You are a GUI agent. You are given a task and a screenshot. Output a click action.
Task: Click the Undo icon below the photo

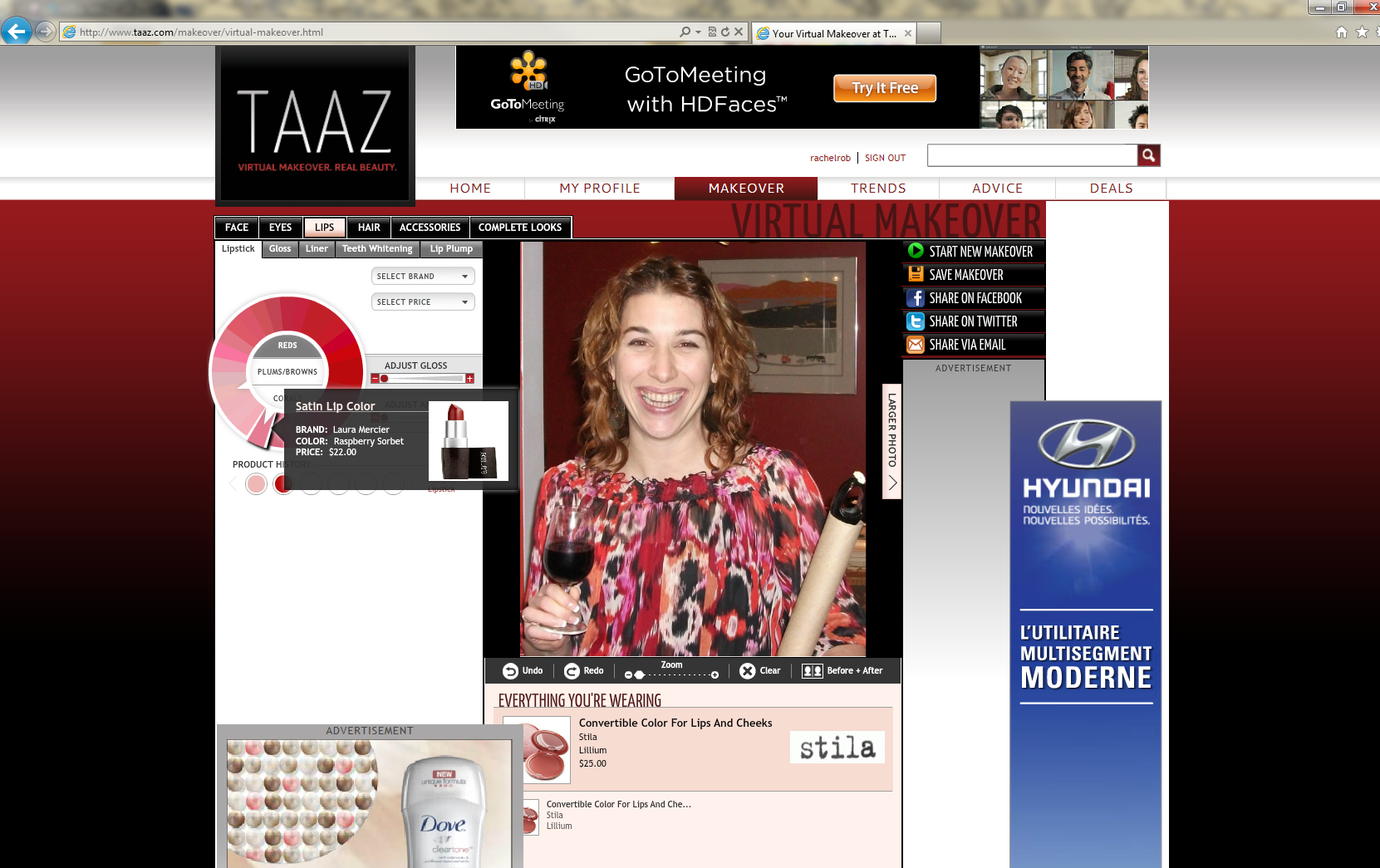[510, 671]
